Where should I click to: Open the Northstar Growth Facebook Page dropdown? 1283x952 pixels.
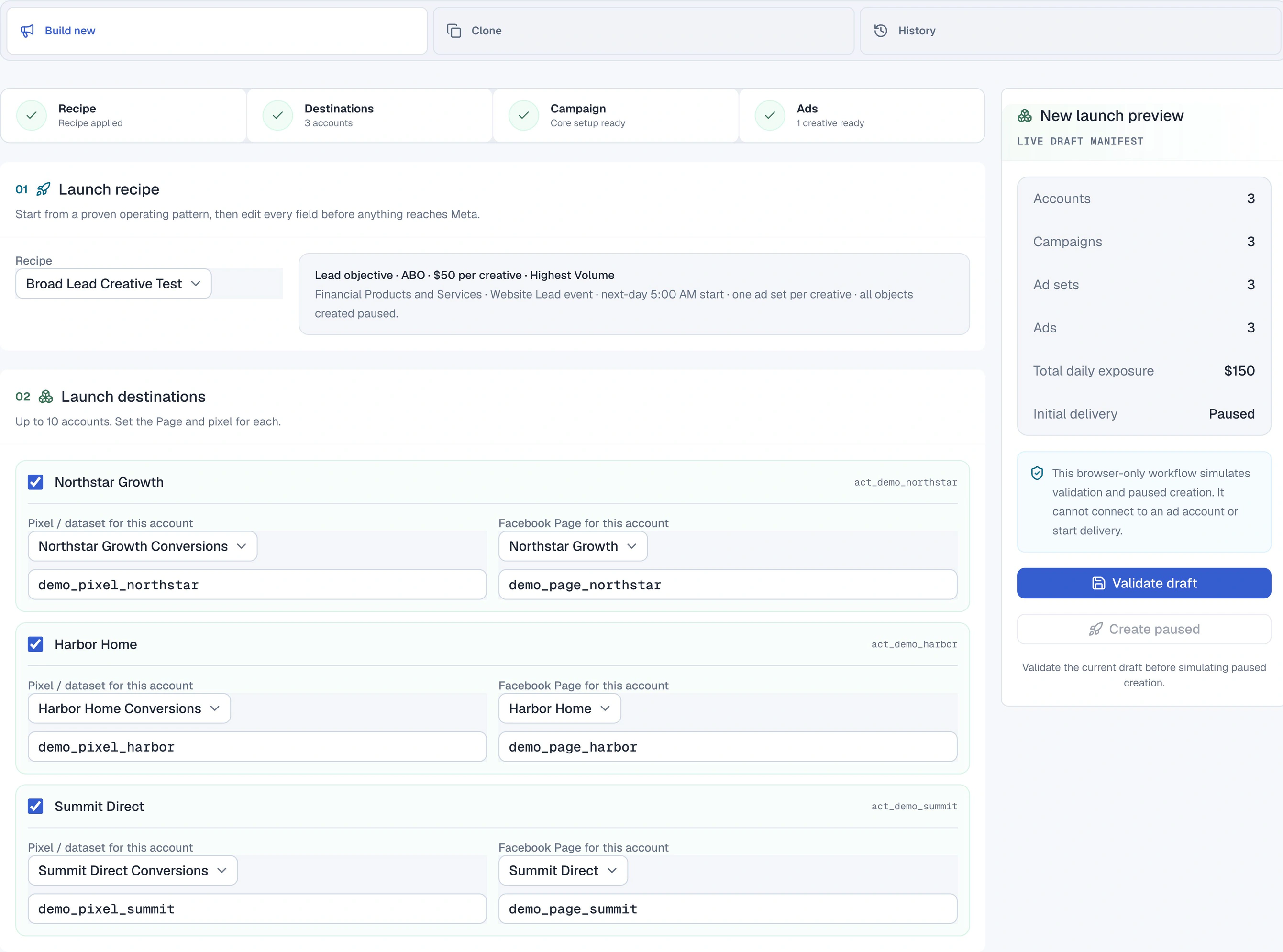[573, 546]
